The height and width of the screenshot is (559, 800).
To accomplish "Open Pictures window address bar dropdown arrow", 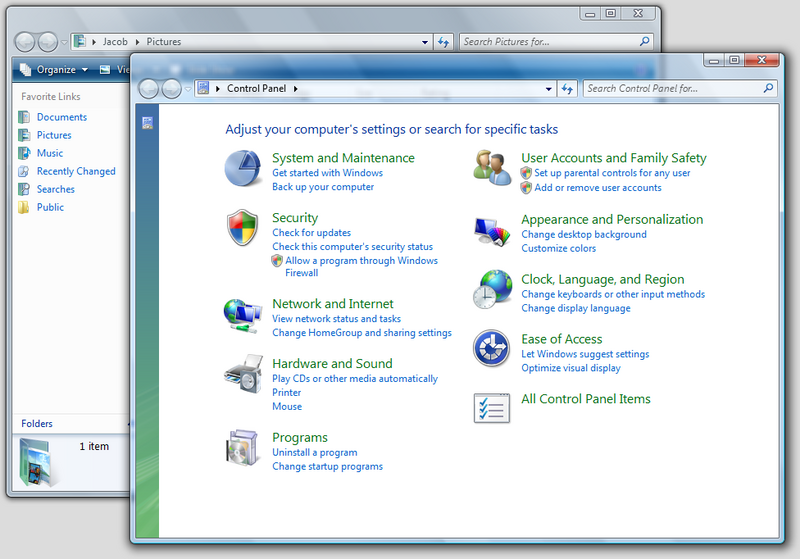I will click(424, 42).
